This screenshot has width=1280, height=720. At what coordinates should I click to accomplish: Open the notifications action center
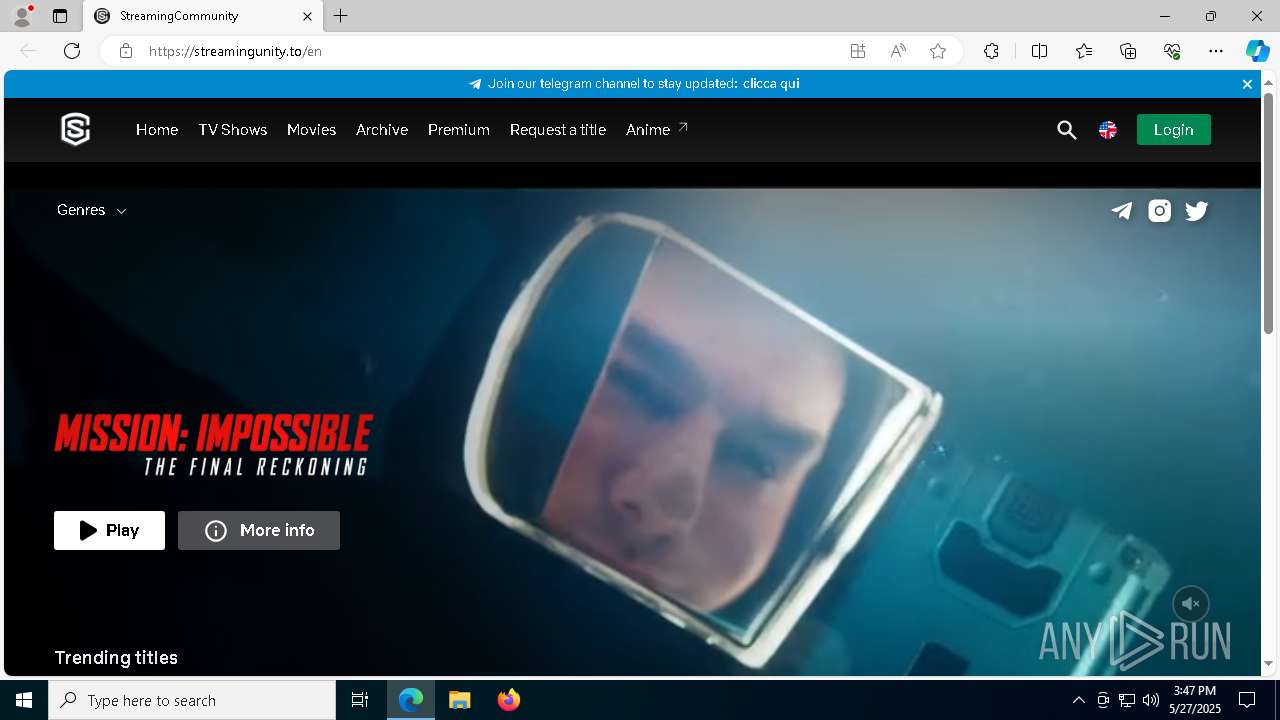click(x=1247, y=700)
